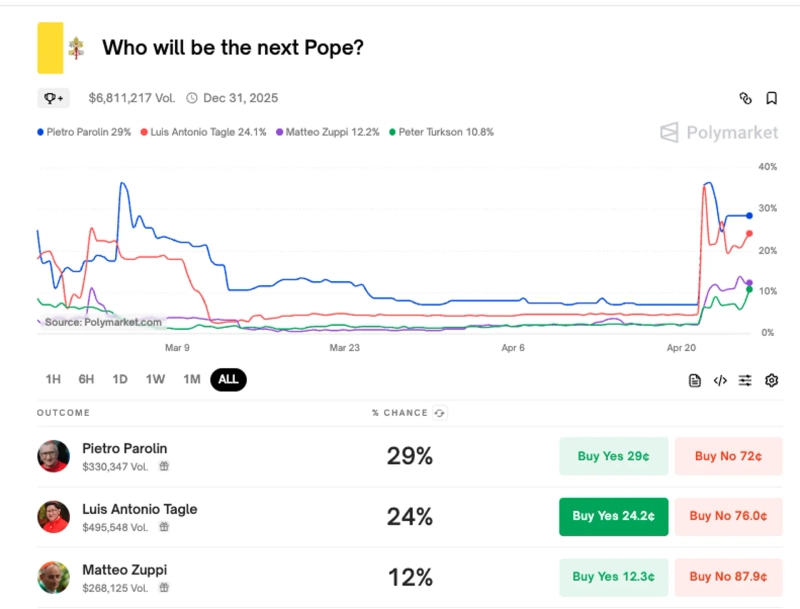Toggle the % Chance refresh icon
This screenshot has height=609, width=800.
(440, 413)
